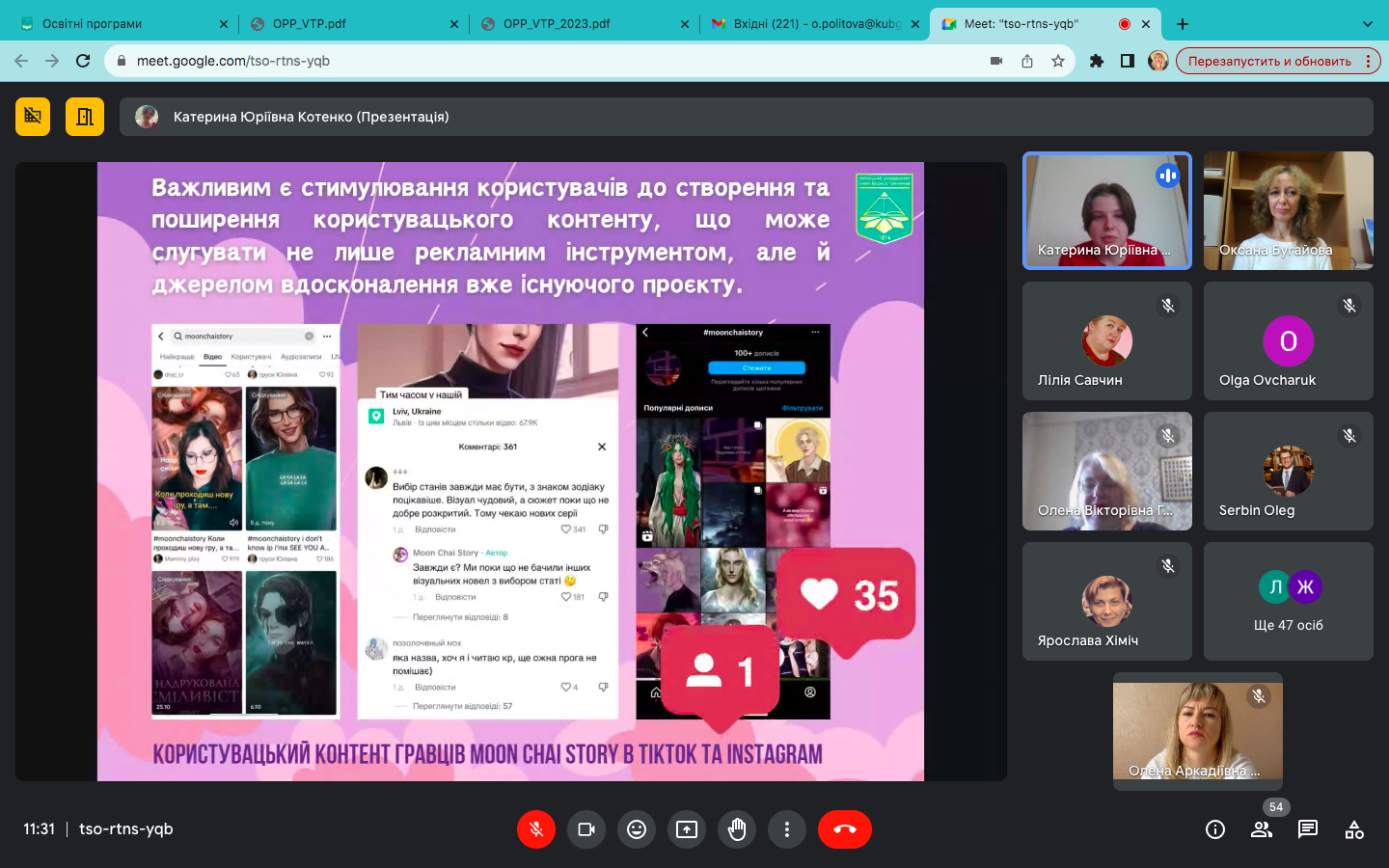1389x868 pixels.
Task: Unmute the microphone in call controls
Action: (x=536, y=829)
